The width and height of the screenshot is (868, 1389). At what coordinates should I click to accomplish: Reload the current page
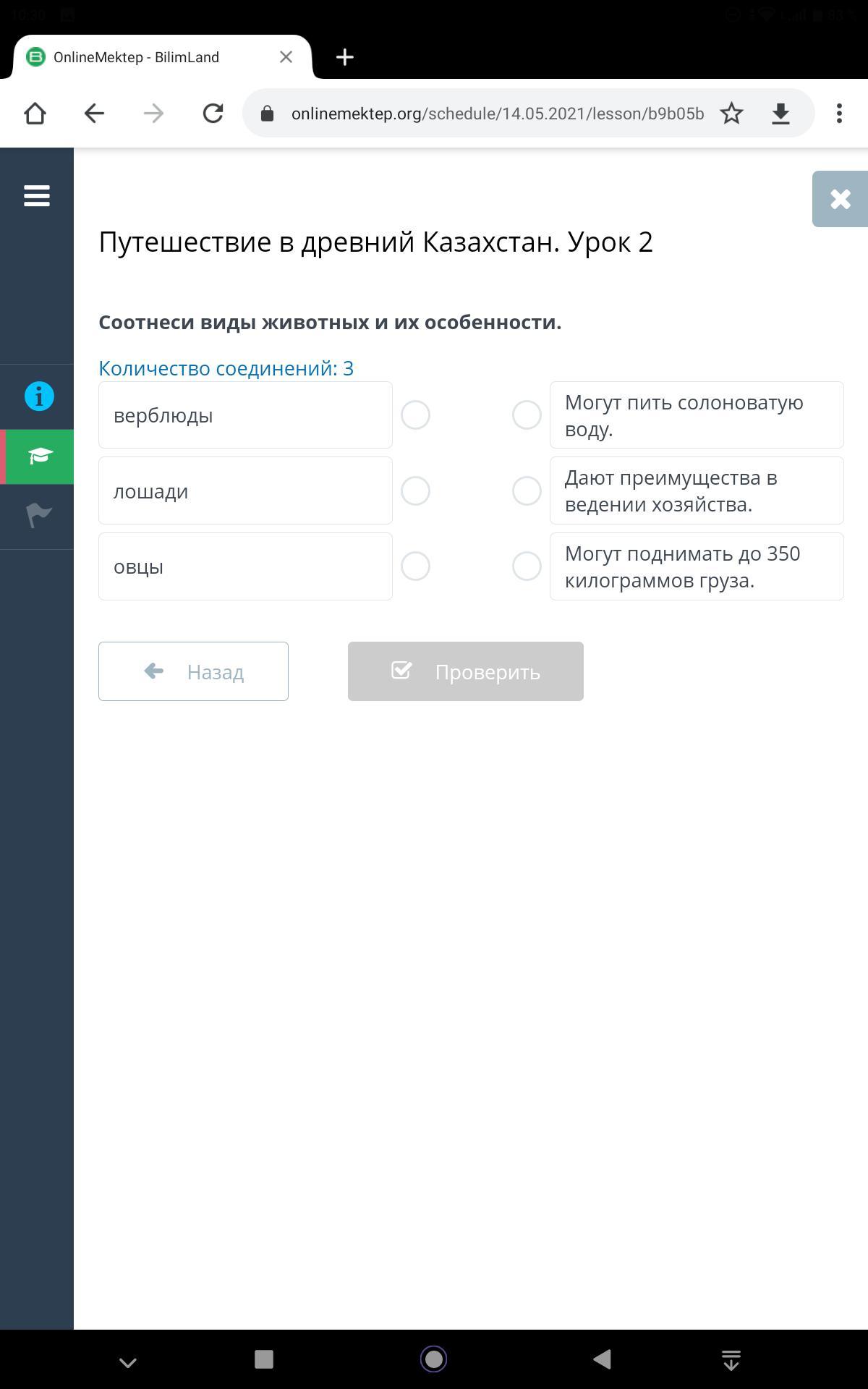pos(213,114)
